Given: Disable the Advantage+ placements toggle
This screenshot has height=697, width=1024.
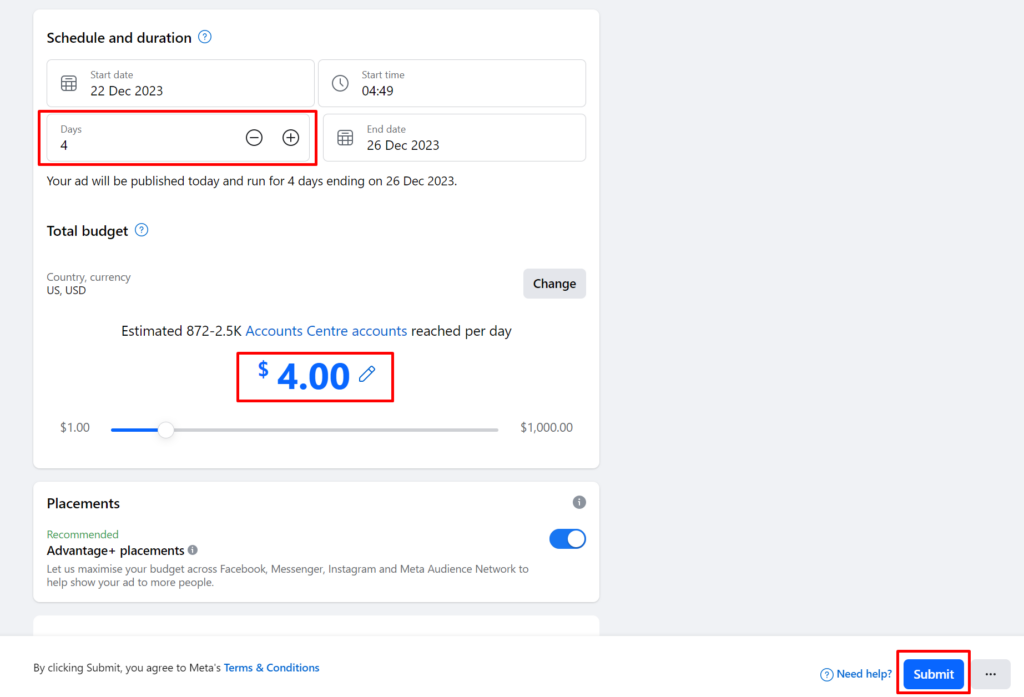Looking at the screenshot, I should click(567, 538).
